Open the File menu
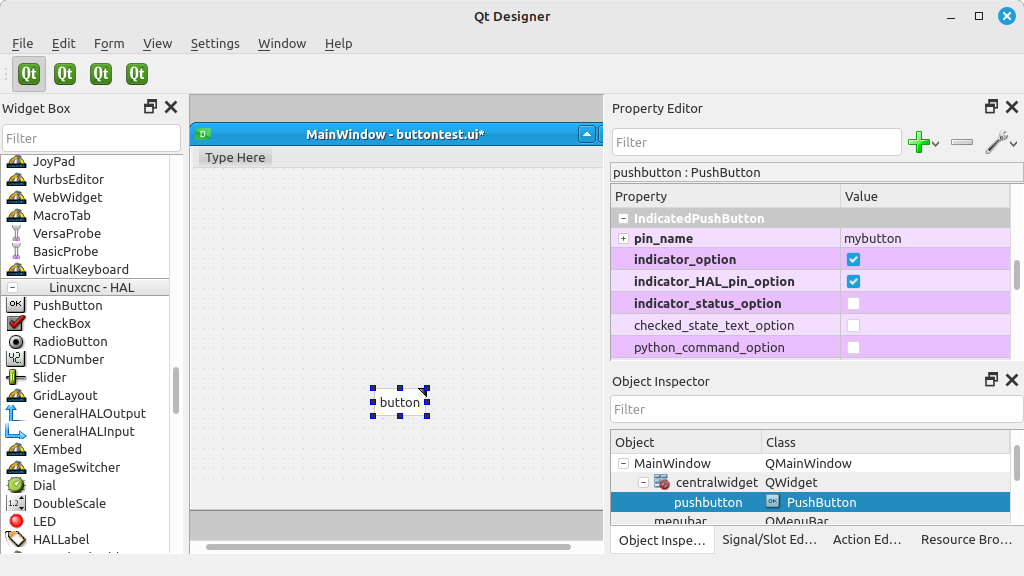 tap(23, 44)
